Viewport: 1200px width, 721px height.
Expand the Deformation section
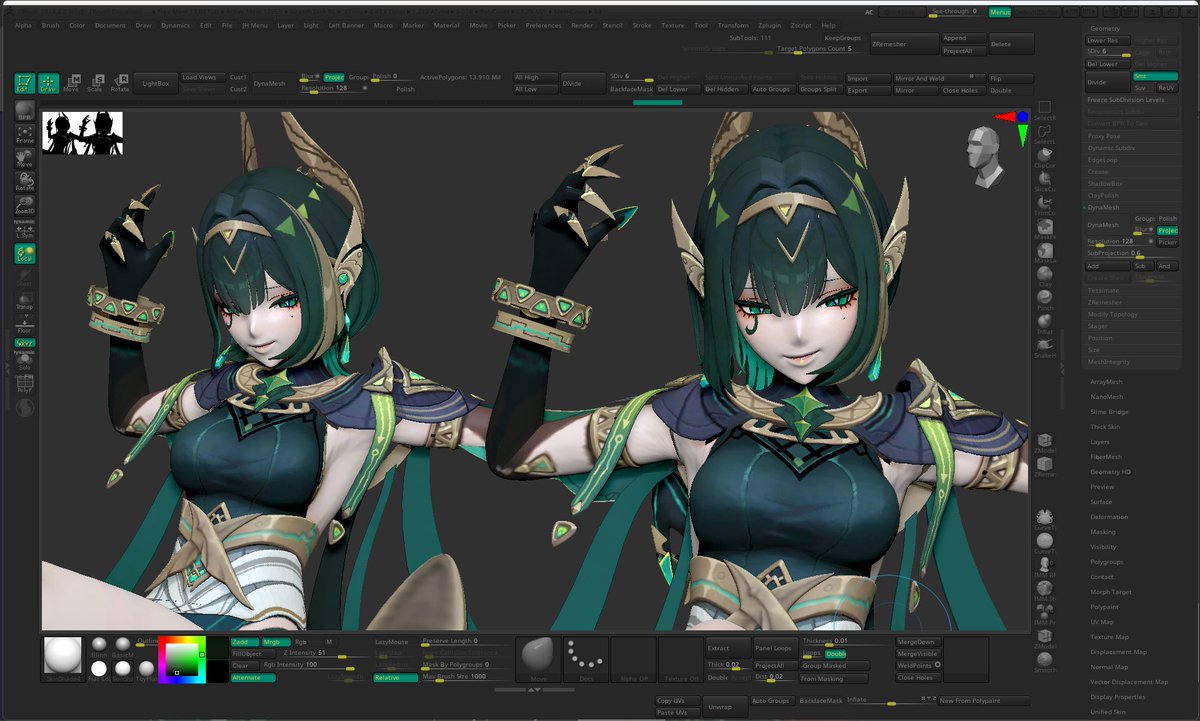1109,517
